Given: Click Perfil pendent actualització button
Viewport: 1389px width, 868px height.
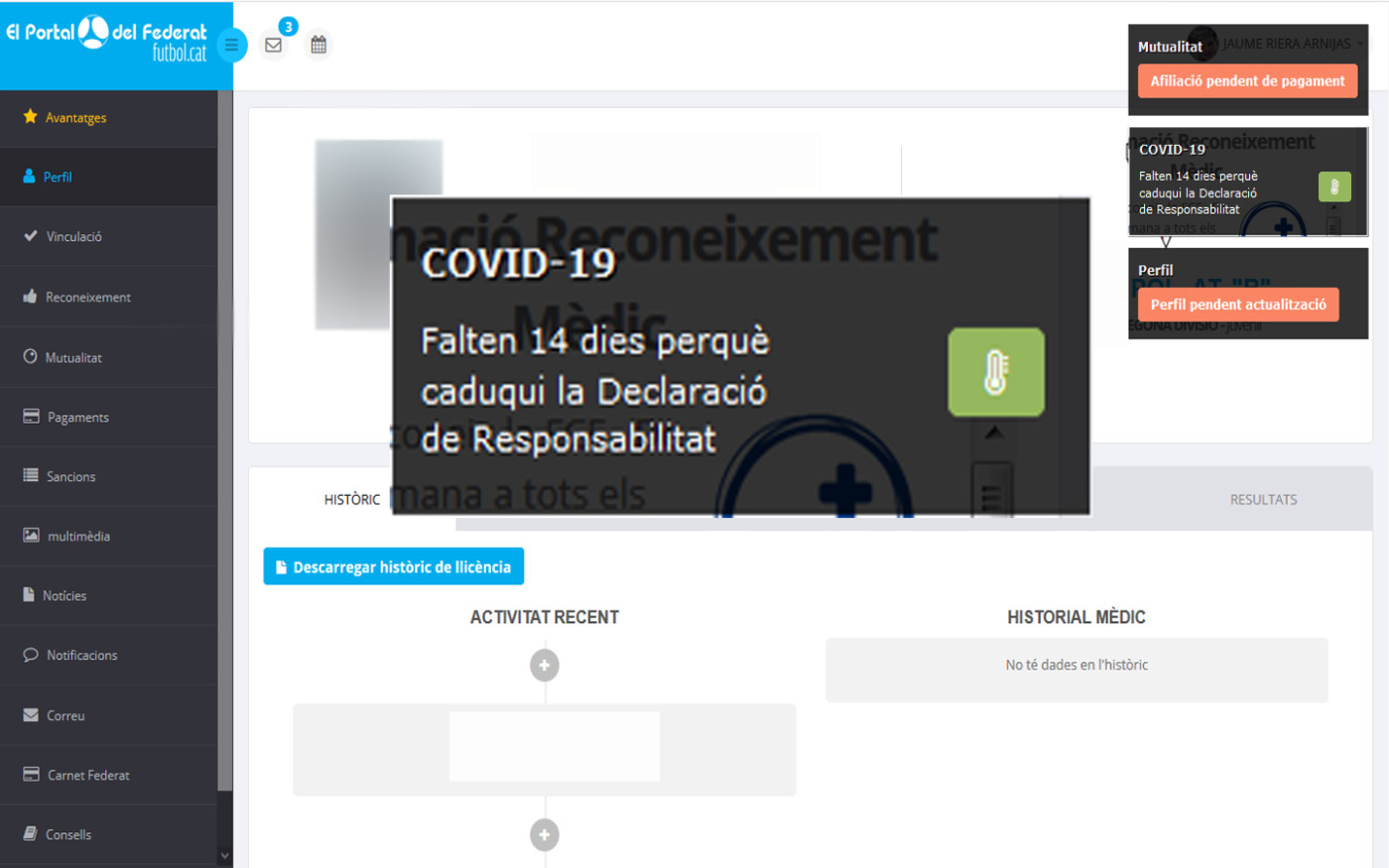Looking at the screenshot, I should [1237, 305].
